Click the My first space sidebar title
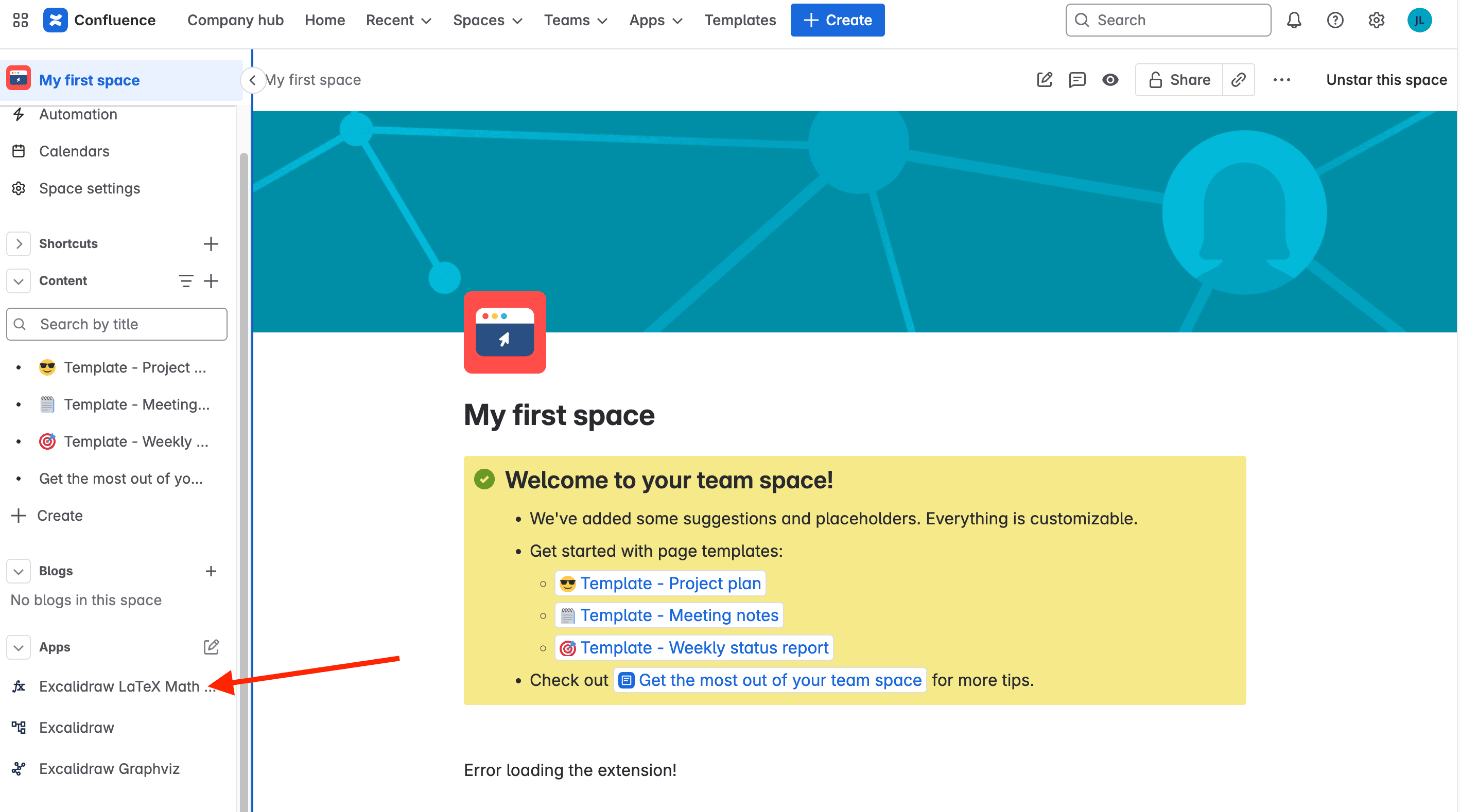Image resolution: width=1460 pixels, height=812 pixels. coord(89,80)
